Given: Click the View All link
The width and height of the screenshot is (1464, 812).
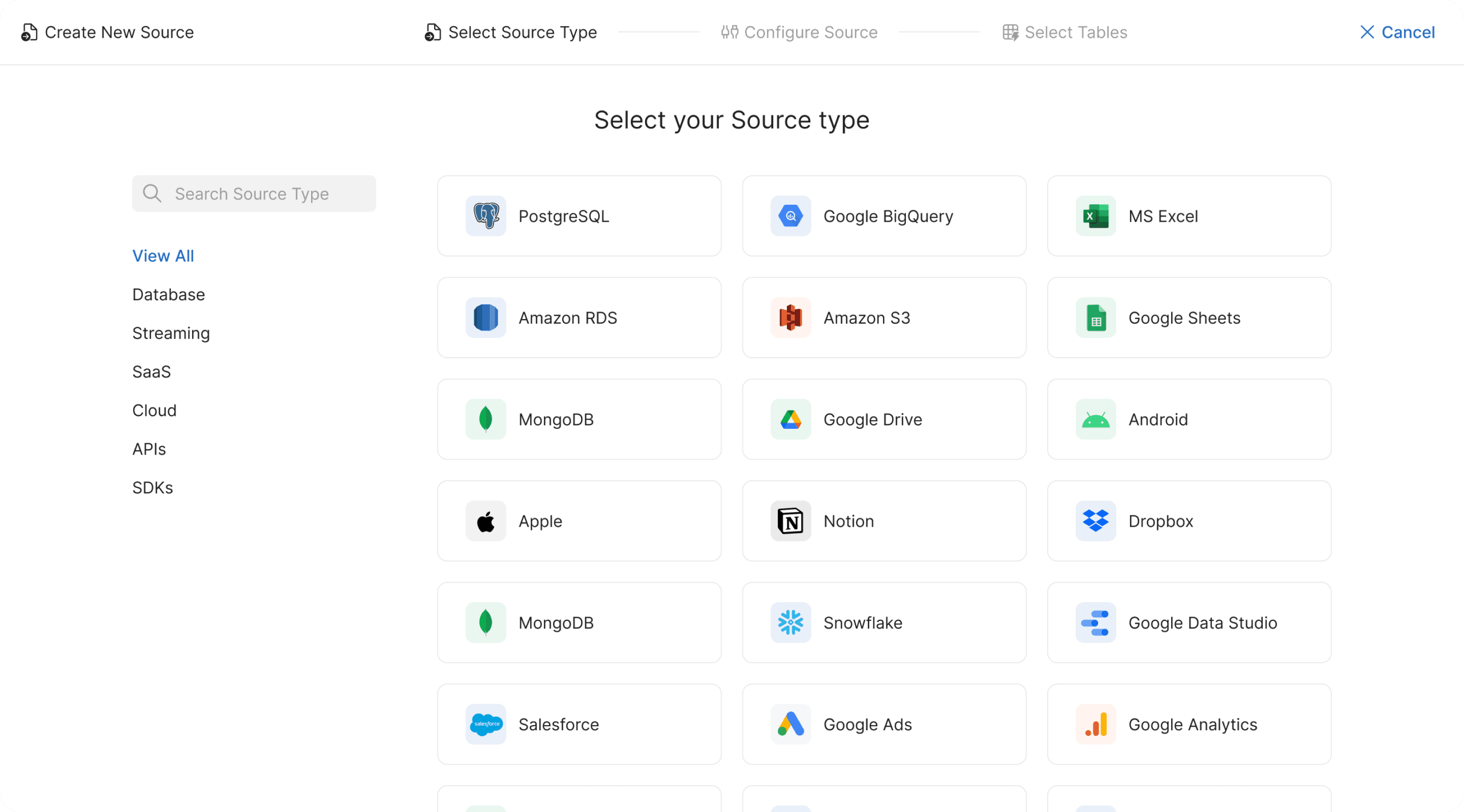Looking at the screenshot, I should pos(163,256).
